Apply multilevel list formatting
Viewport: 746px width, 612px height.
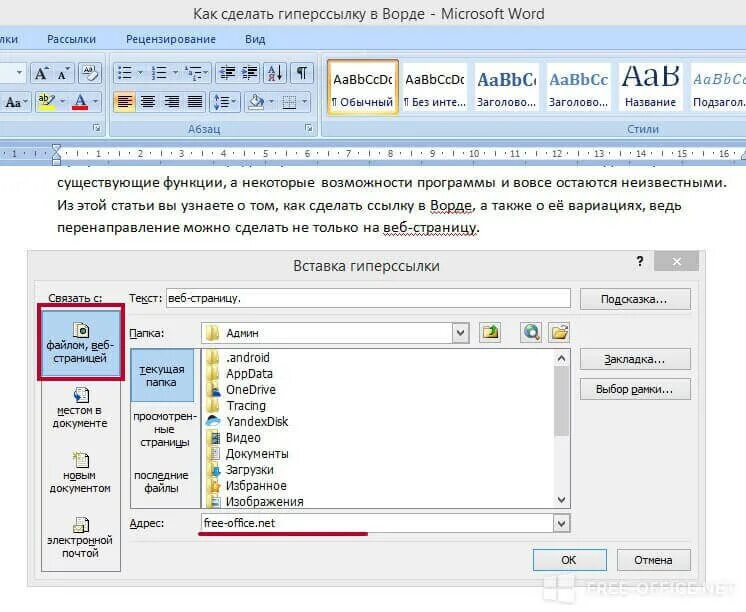coord(196,73)
